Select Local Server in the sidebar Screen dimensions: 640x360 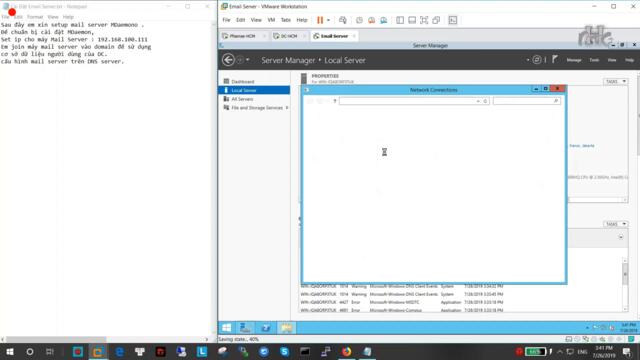(x=254, y=90)
